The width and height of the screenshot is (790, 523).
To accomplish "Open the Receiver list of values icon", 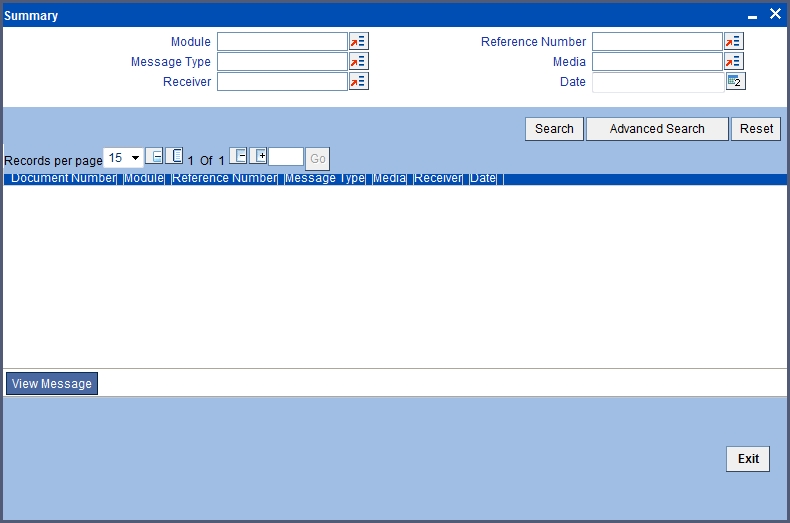I will (359, 82).
